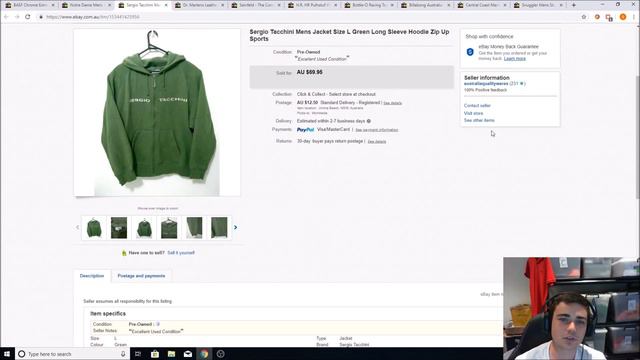Click the sold price AU $69.95
This screenshot has height=360, width=640.
click(309, 72)
